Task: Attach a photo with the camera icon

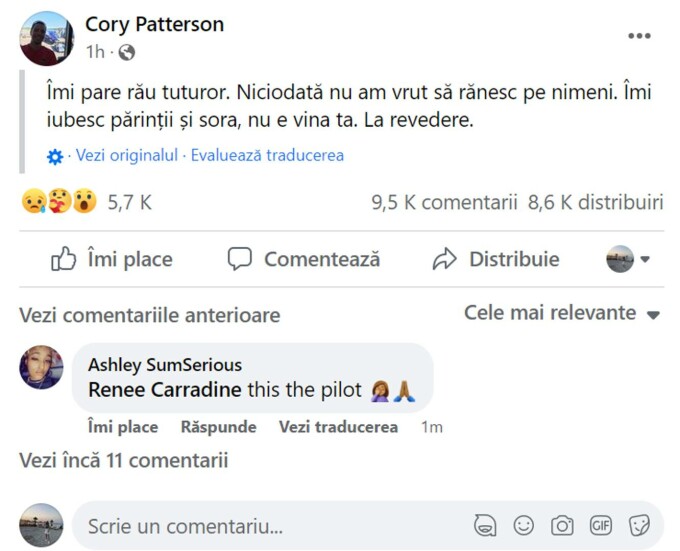Action: pyautogui.click(x=562, y=525)
